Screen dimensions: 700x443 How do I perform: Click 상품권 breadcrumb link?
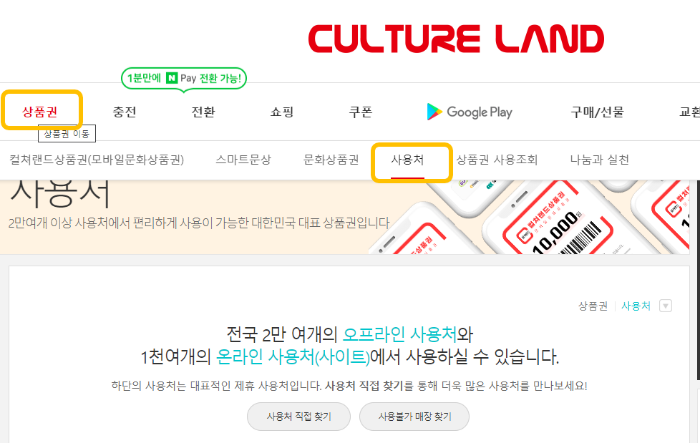coord(593,306)
